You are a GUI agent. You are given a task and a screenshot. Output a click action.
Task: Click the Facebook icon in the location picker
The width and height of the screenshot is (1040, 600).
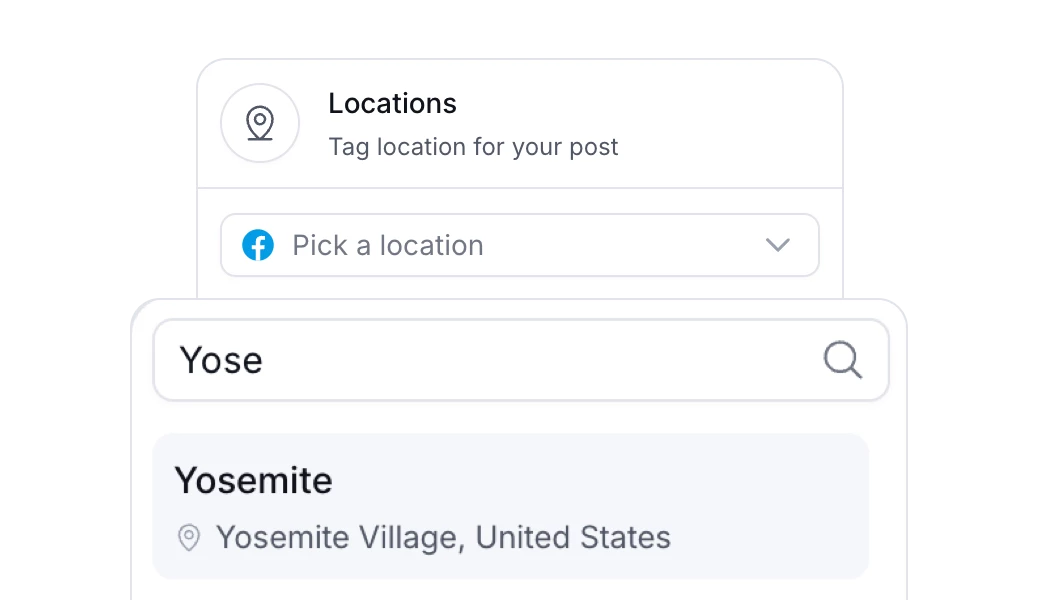point(257,245)
